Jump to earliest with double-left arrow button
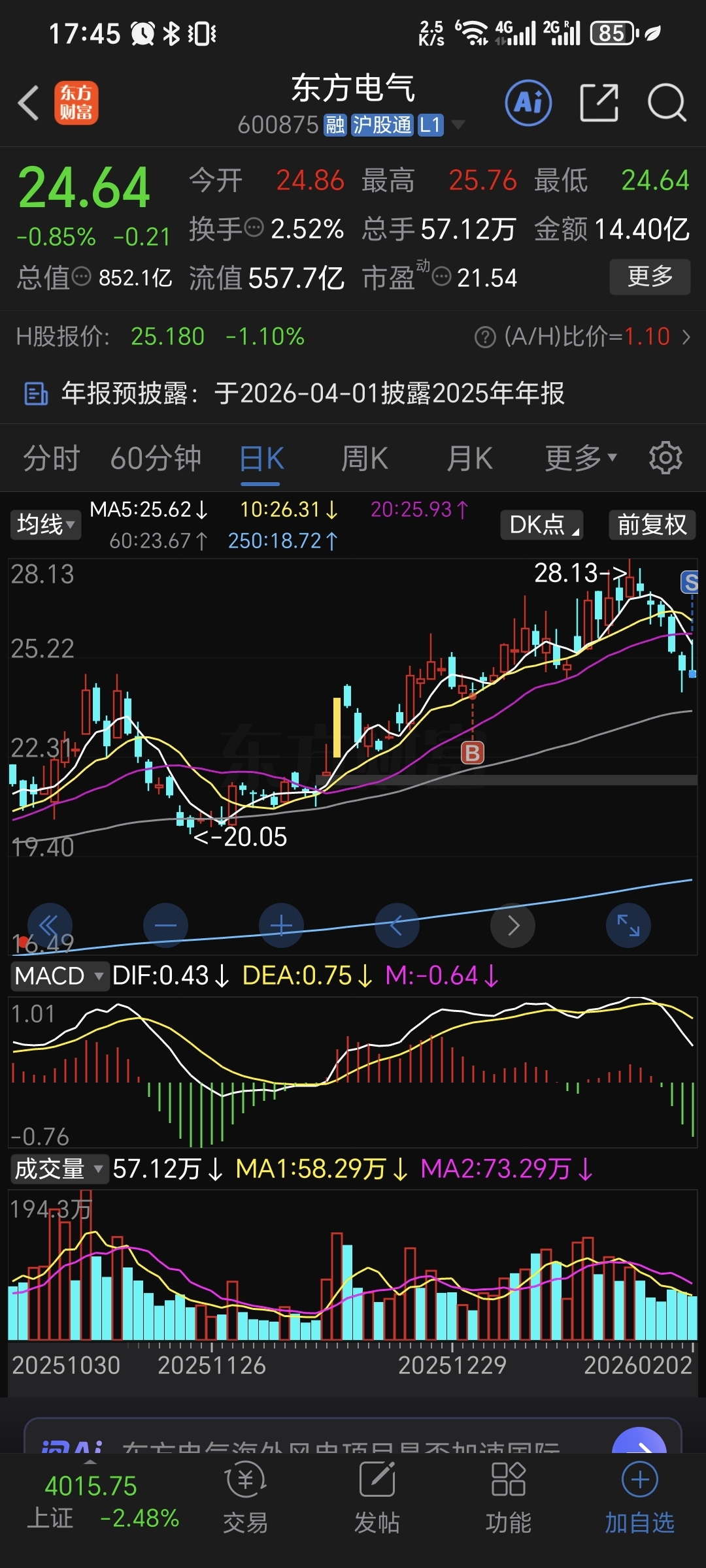706x1568 pixels. 50,925
